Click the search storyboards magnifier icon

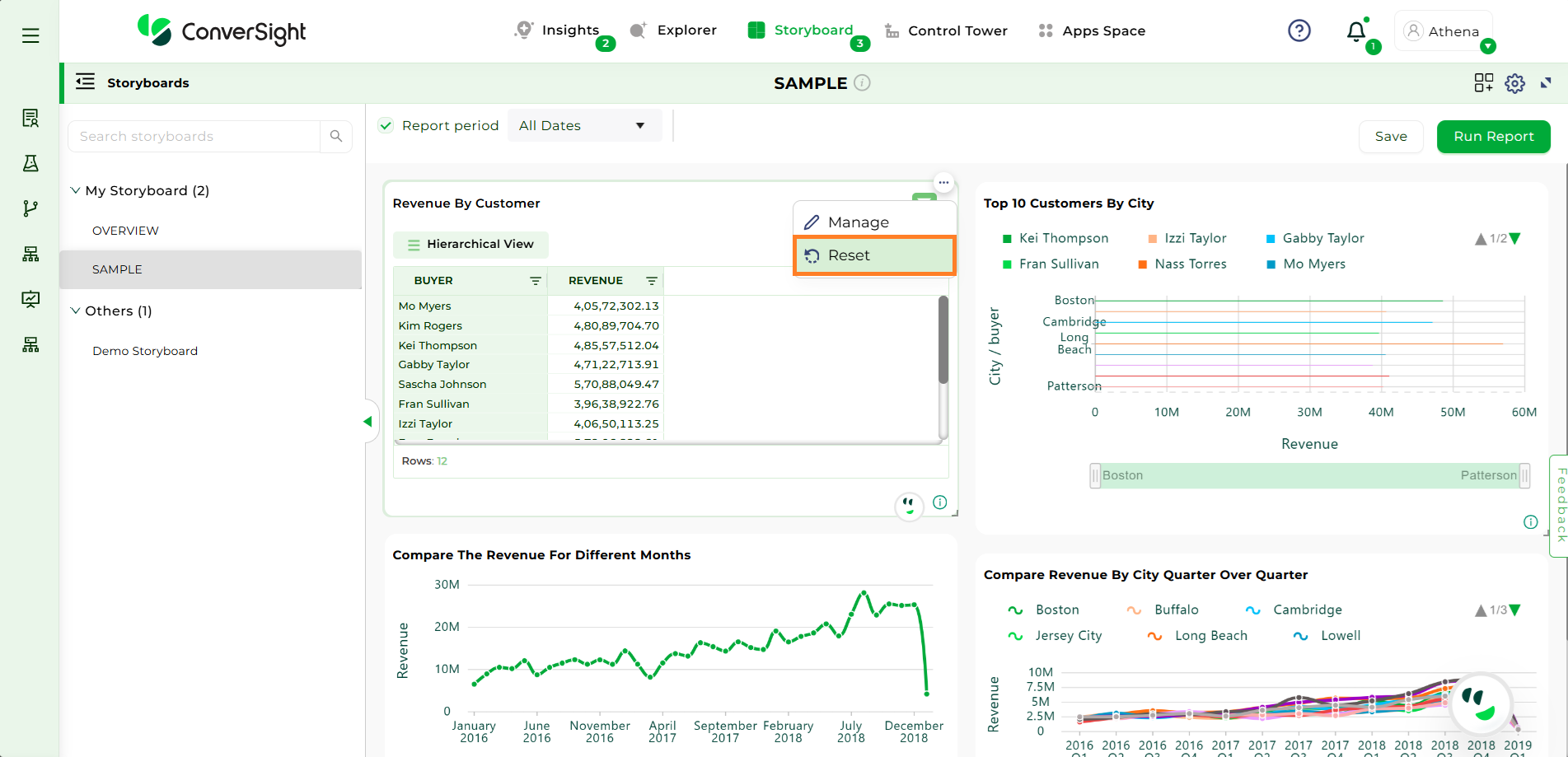336,136
